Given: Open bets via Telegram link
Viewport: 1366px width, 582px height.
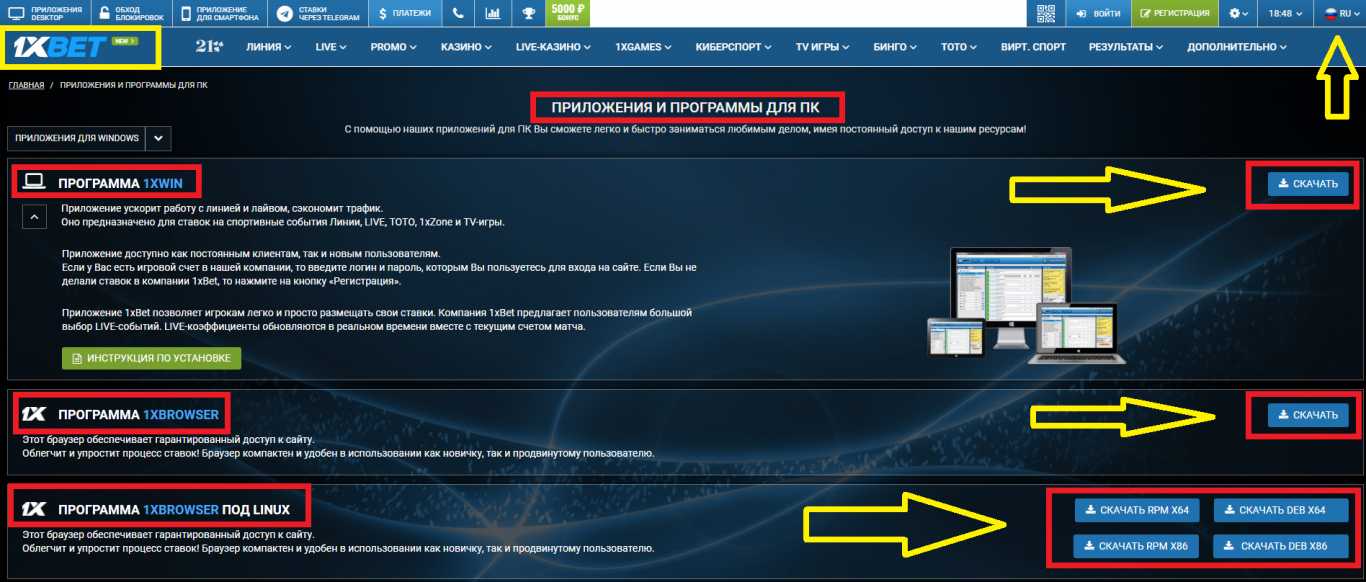Looking at the screenshot, I should (317, 13).
